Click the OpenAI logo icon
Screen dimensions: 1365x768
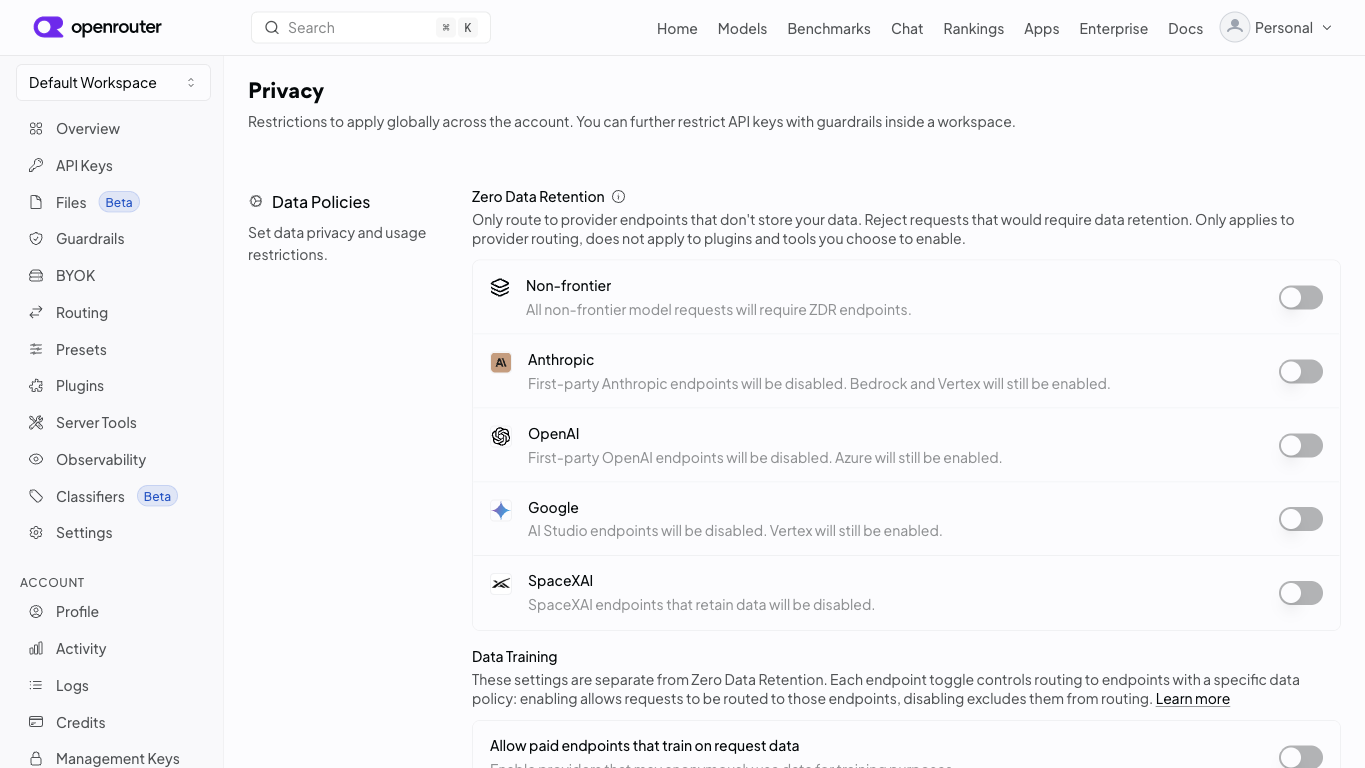501,437
